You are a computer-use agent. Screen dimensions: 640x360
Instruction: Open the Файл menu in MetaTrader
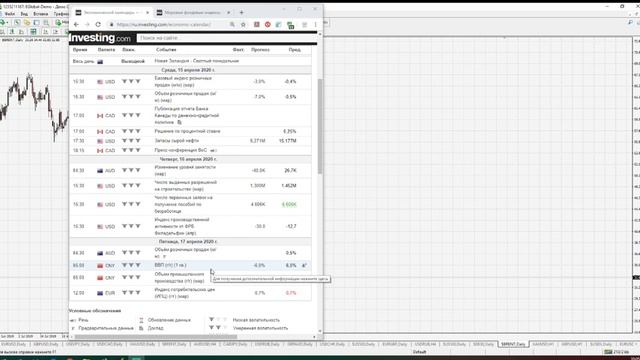pyautogui.click(x=9, y=14)
